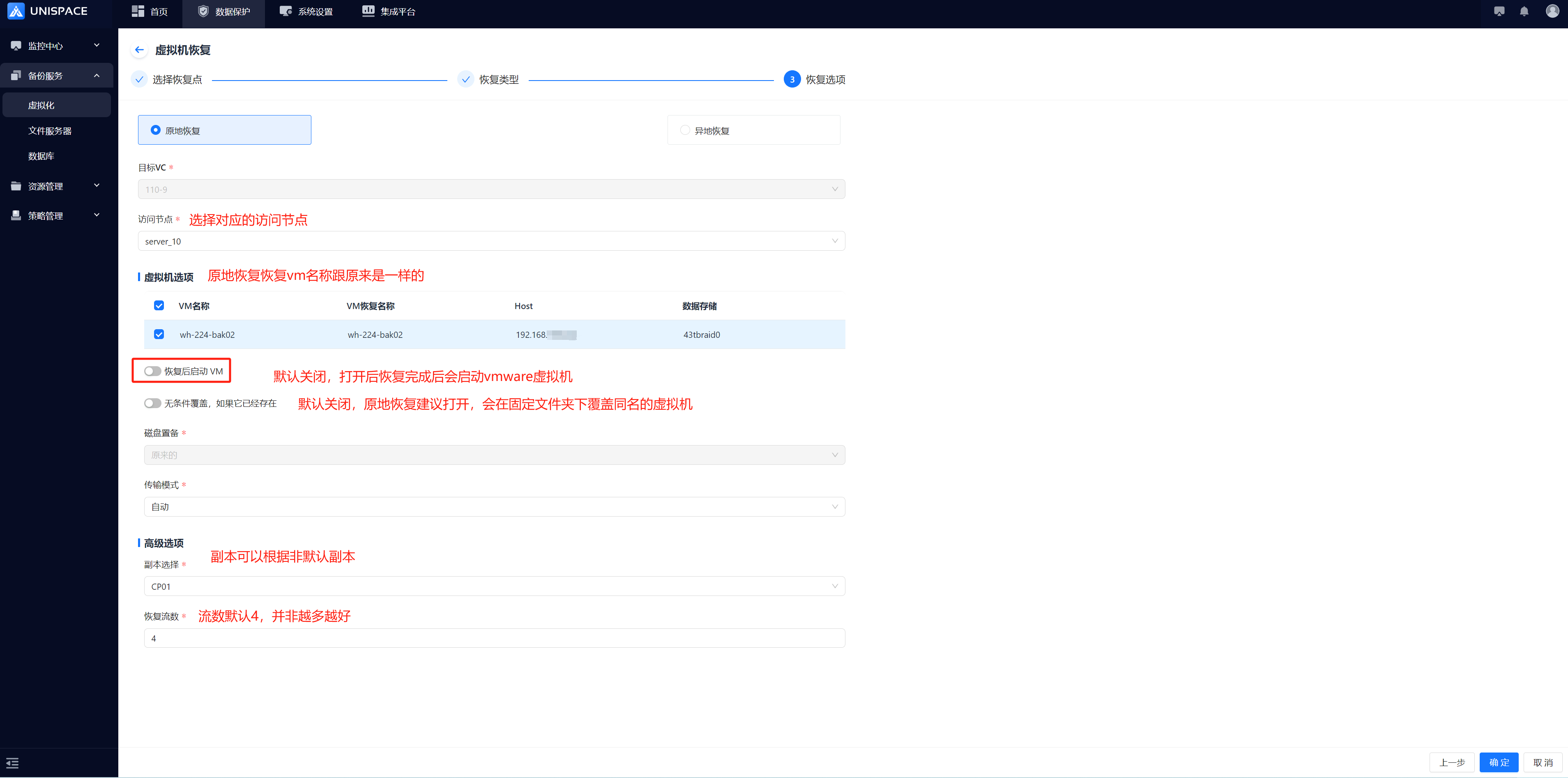Click the 上一步 button
Viewport: 1568px width, 778px height.
(x=1451, y=762)
